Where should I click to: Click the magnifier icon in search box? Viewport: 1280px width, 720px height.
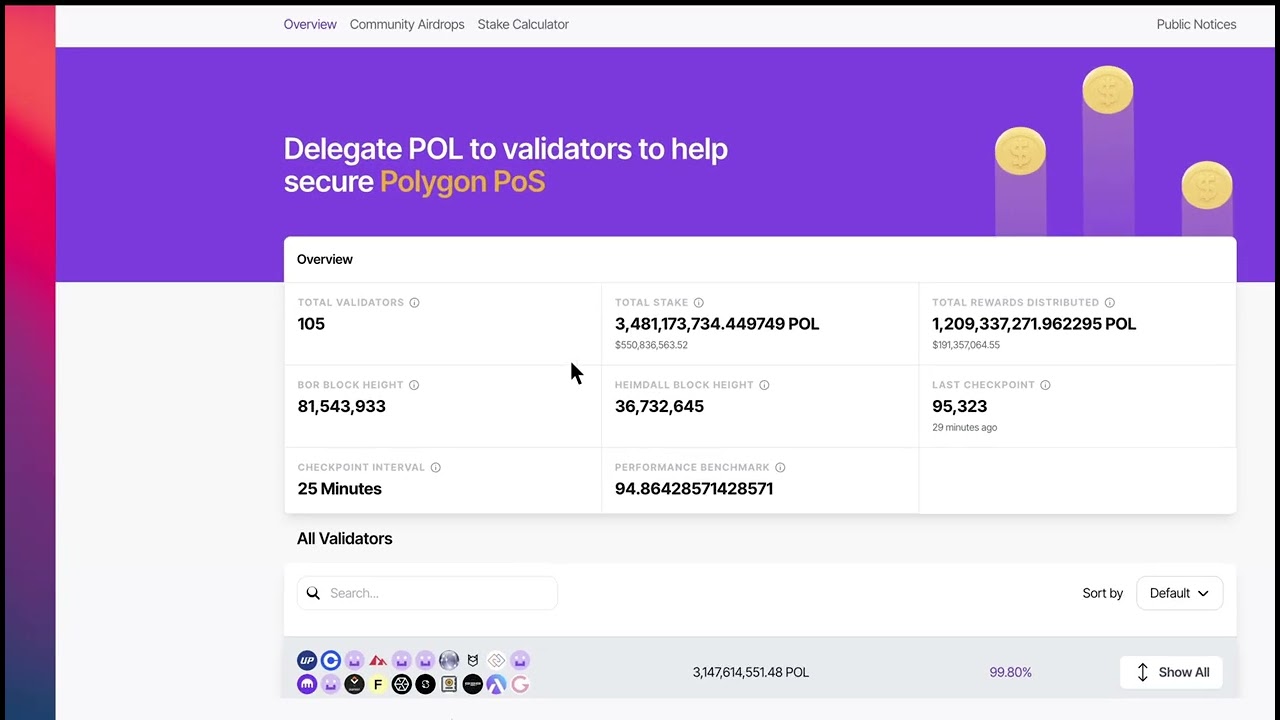[x=313, y=593]
